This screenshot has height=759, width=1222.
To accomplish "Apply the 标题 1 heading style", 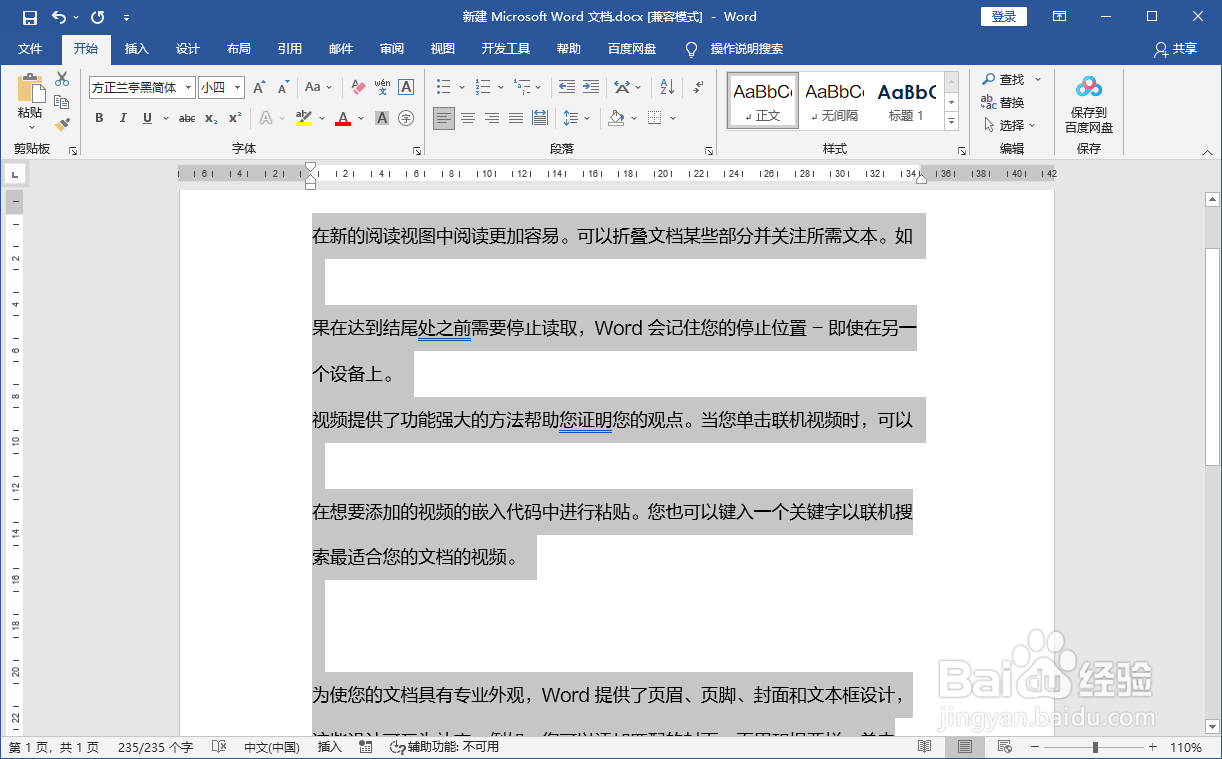I will click(x=906, y=101).
